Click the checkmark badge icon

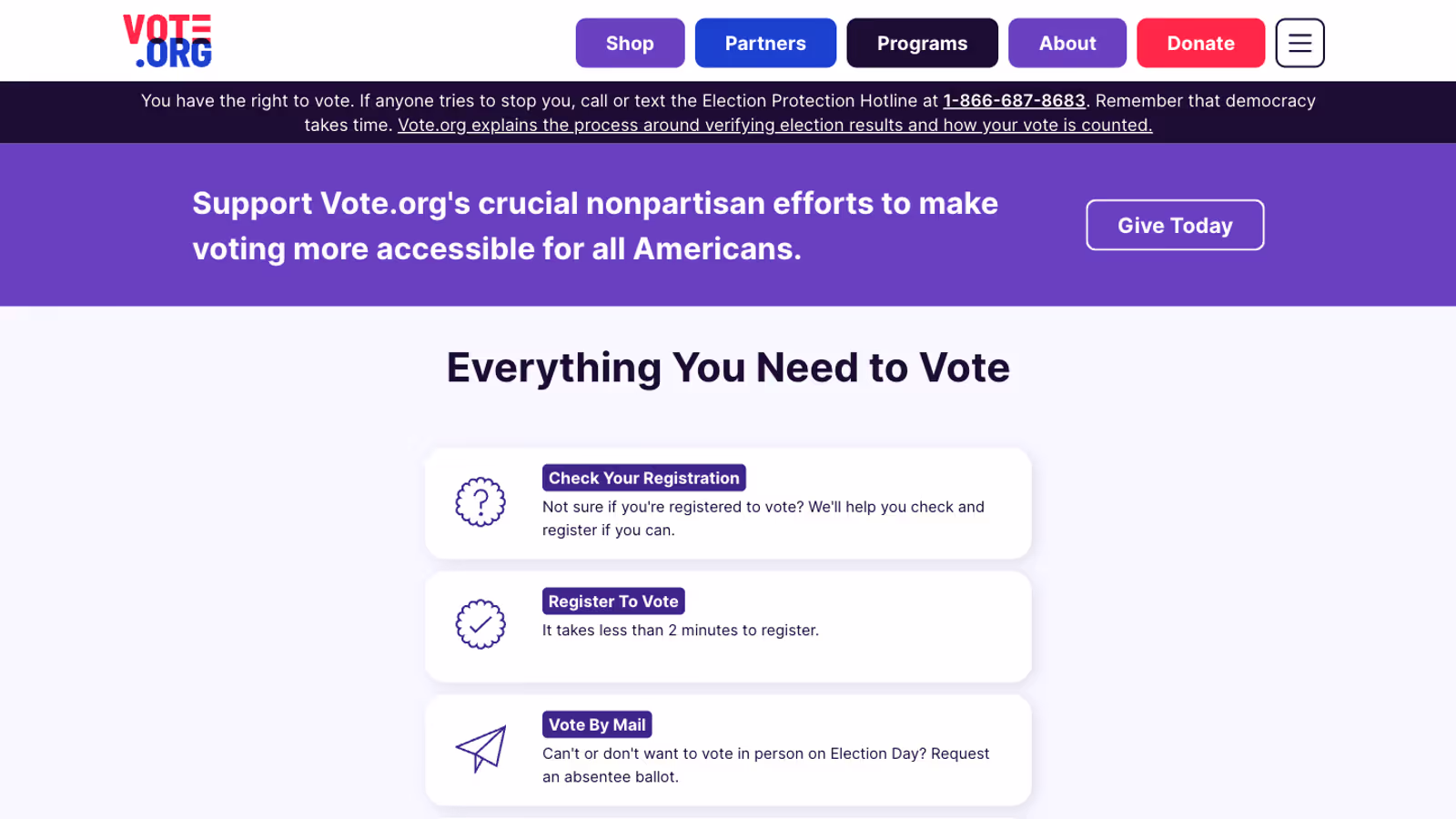click(x=480, y=624)
